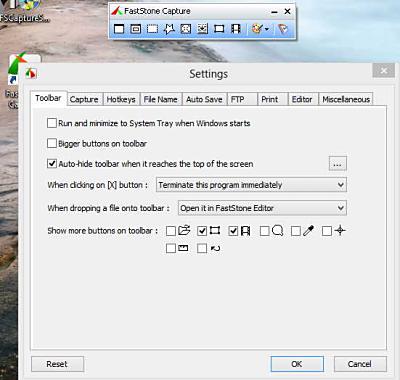Image resolution: width=400 pixels, height=380 pixels.
Task: Close the Settings dialog with X
Action: pyautogui.click(x=384, y=71)
